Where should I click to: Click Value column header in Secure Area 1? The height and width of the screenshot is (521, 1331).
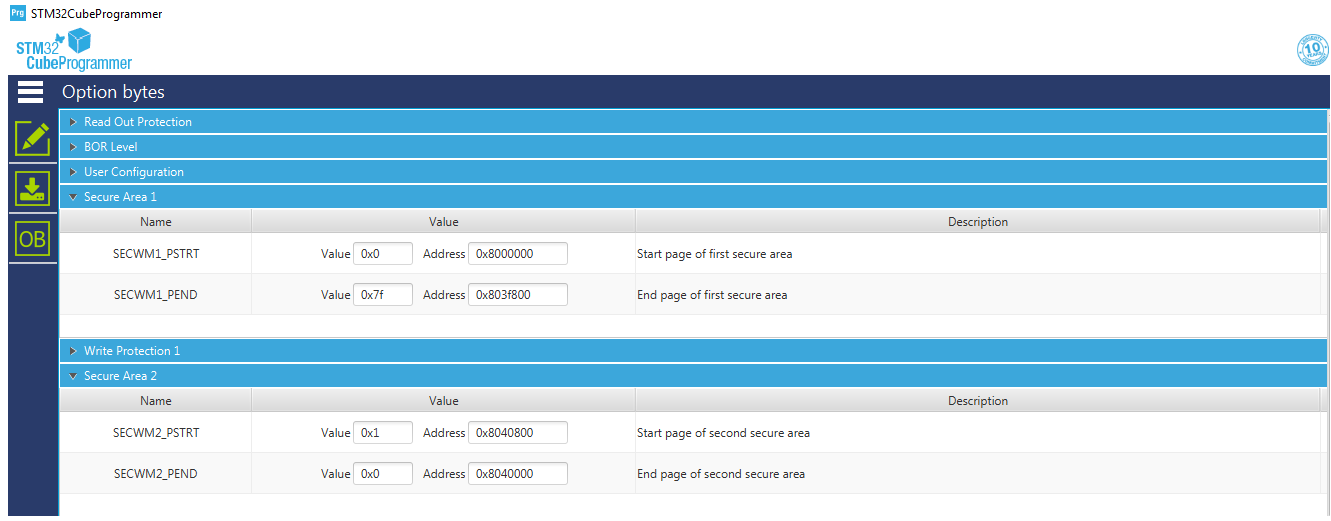tap(444, 222)
